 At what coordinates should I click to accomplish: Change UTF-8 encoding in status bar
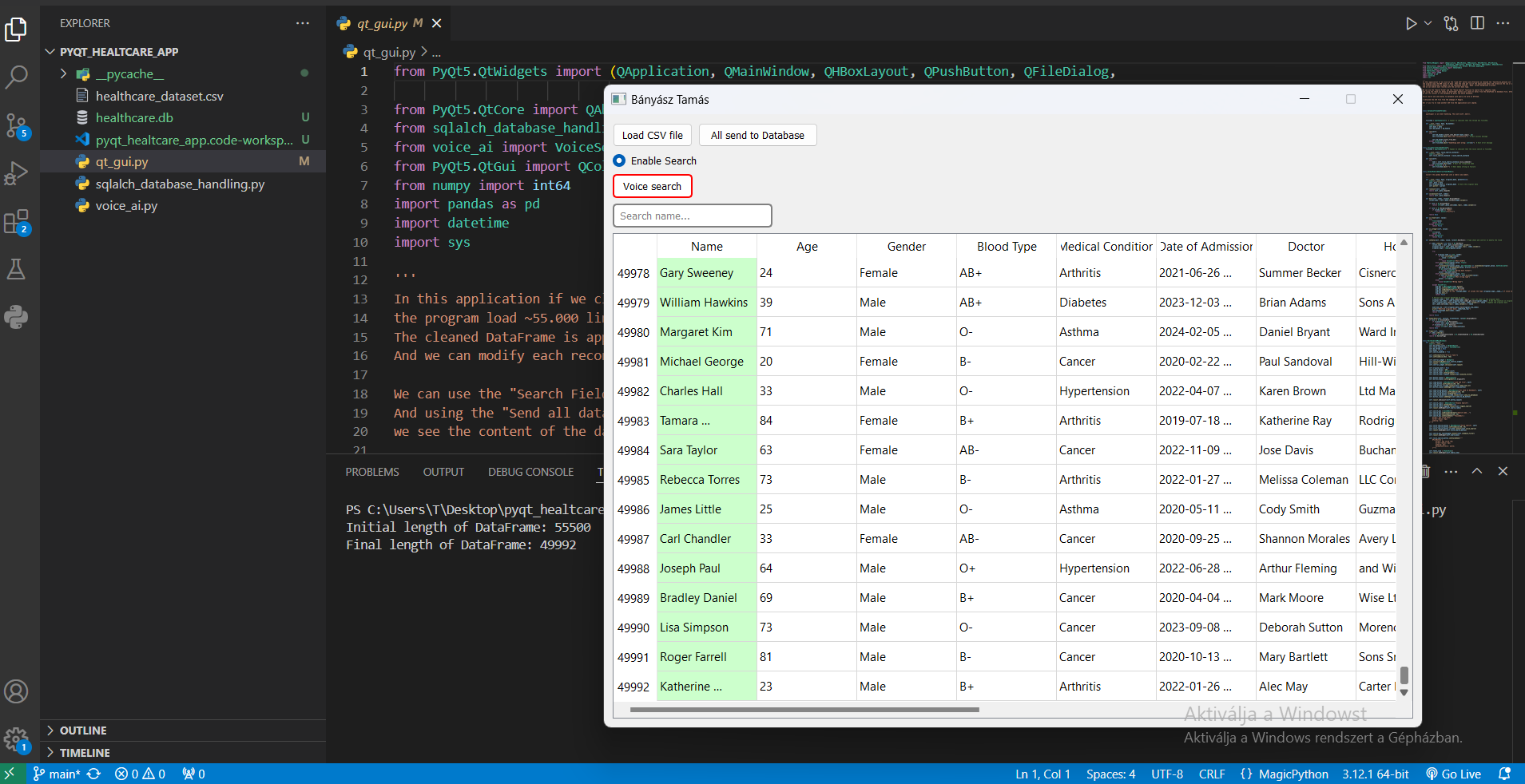[1167, 774]
